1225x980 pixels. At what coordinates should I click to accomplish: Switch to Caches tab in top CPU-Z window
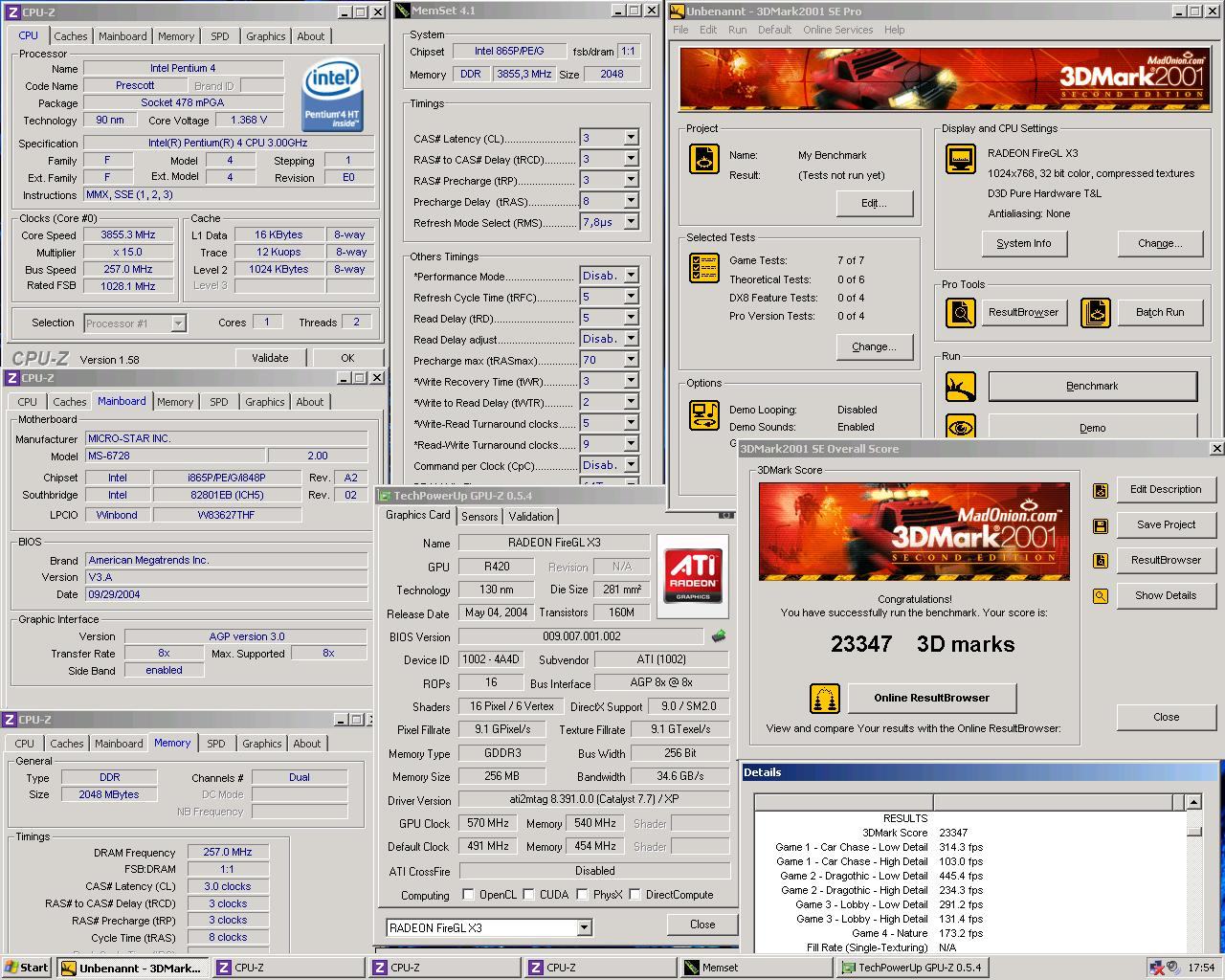(71, 36)
